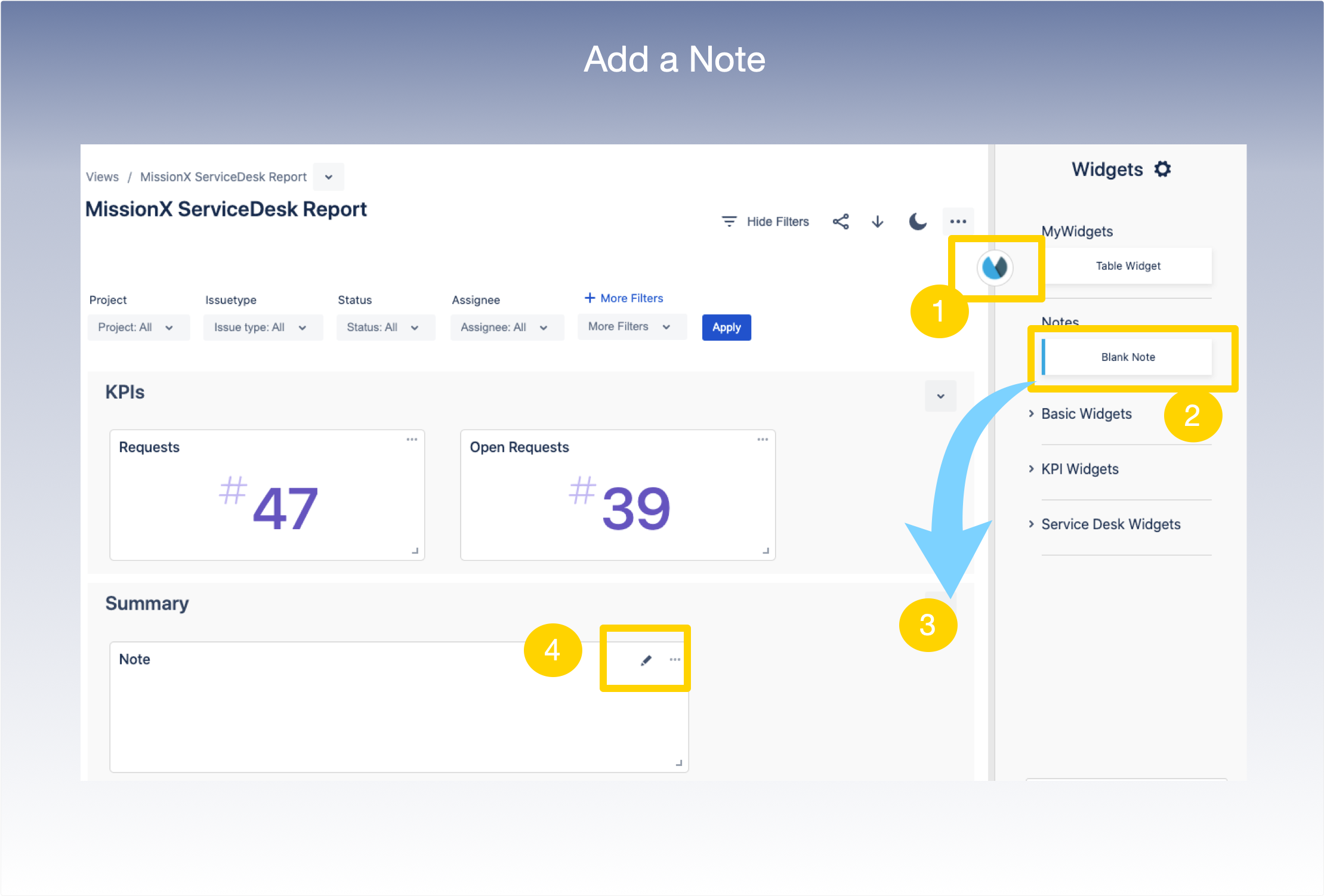Open the Project: All dropdown

[137, 327]
